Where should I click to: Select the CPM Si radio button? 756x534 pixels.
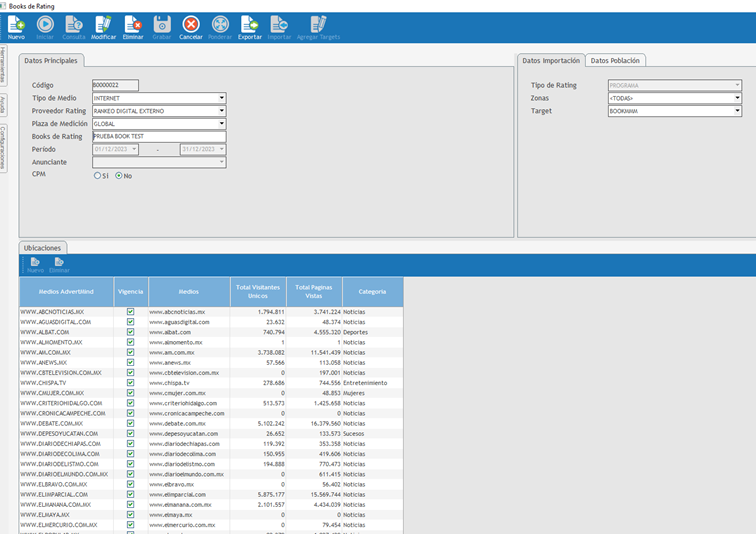97,176
